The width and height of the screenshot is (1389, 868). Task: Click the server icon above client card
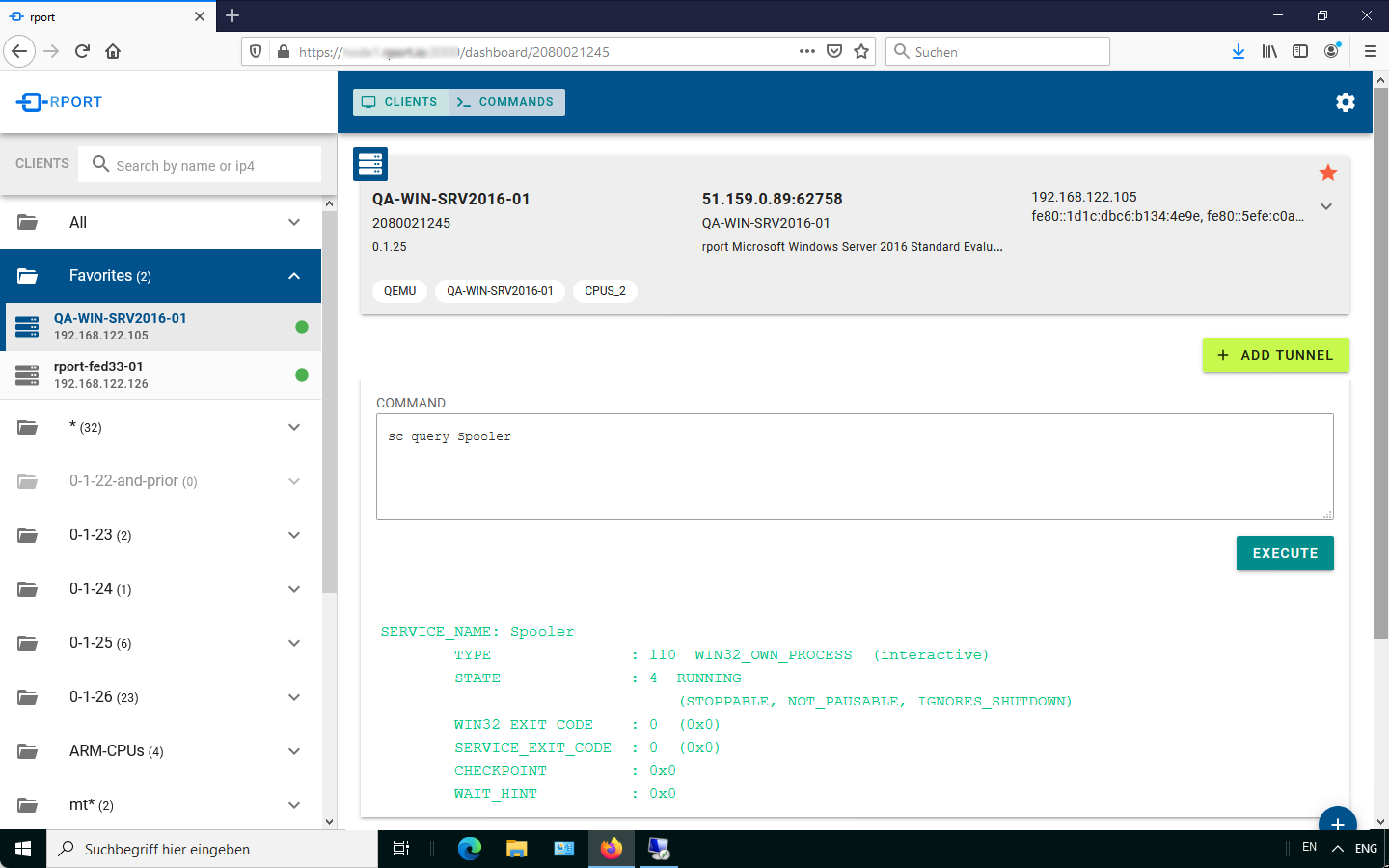[370, 164]
